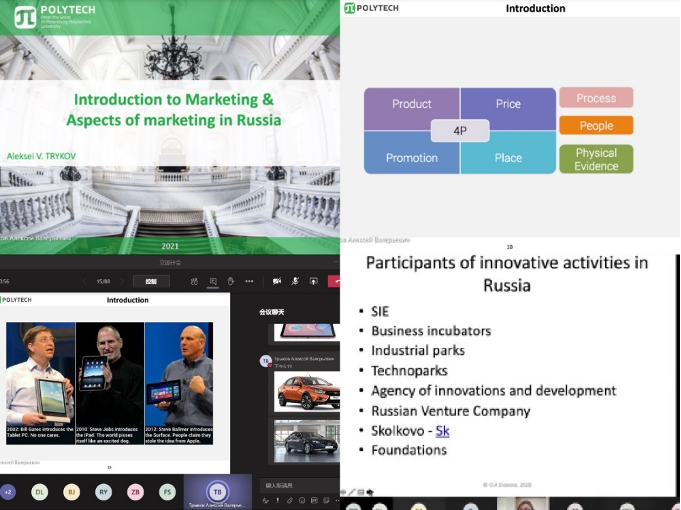Screen dimensions: 681x510
Task: Click the Business incubators bullet
Action: pos(431,331)
